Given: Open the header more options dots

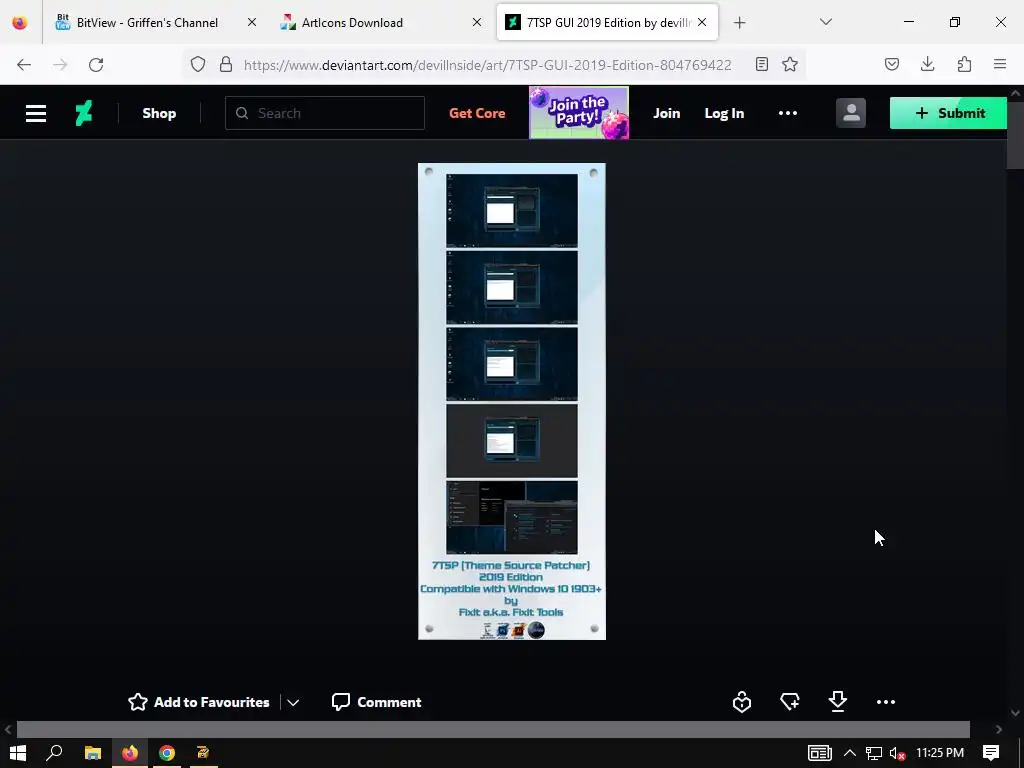Looking at the screenshot, I should pos(788,113).
